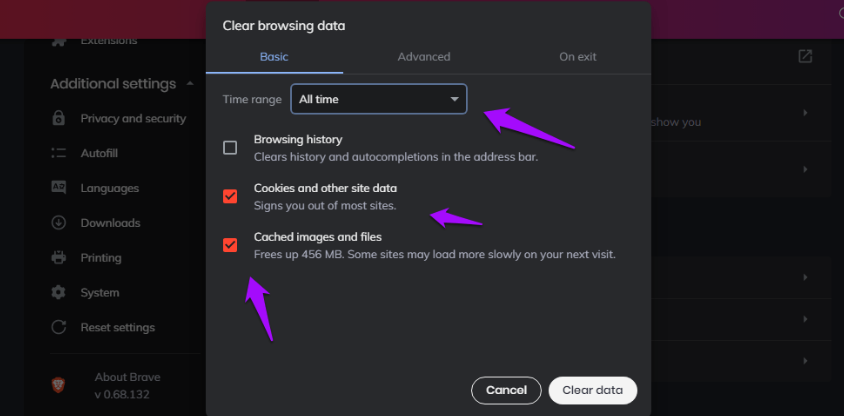The height and width of the screenshot is (416, 844).
Task: Open the About Brave page
Action: coord(127,377)
